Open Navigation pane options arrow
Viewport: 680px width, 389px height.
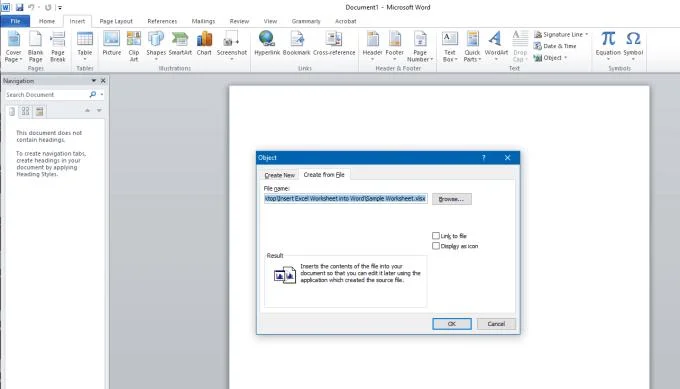94,81
